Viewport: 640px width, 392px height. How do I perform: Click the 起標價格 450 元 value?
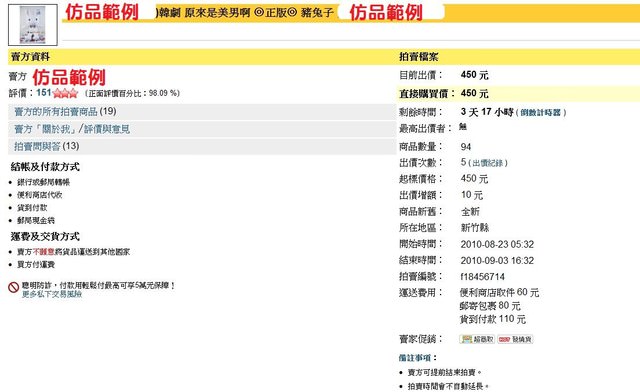point(474,179)
